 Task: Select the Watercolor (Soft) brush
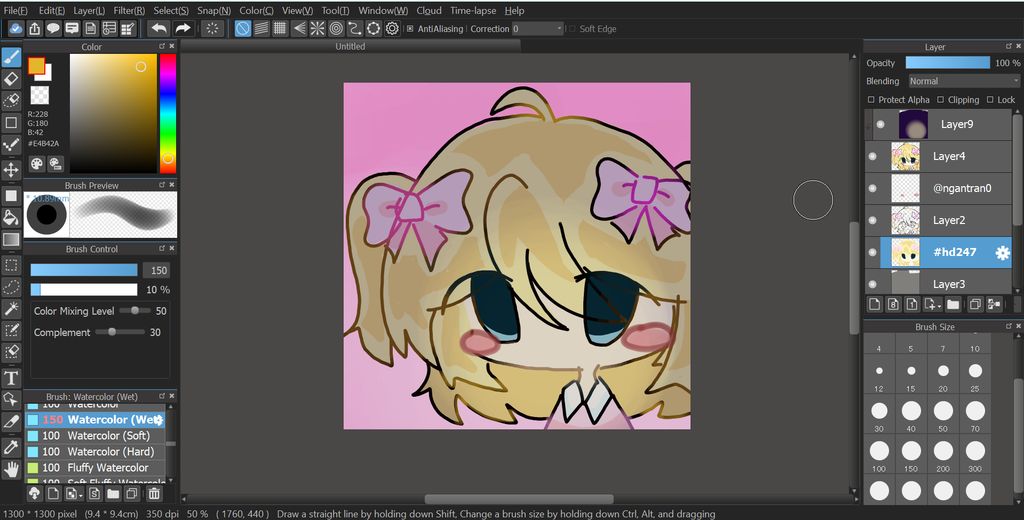coord(95,436)
